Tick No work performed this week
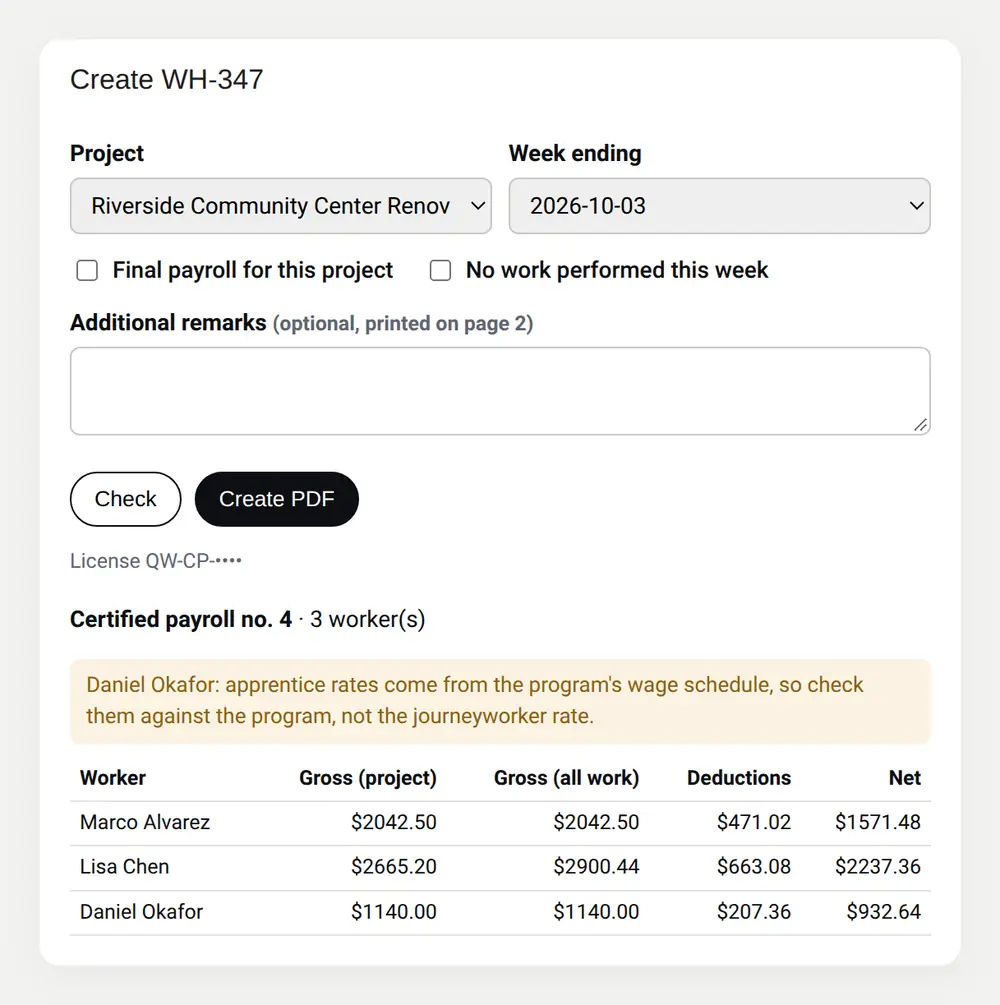 (x=440, y=270)
